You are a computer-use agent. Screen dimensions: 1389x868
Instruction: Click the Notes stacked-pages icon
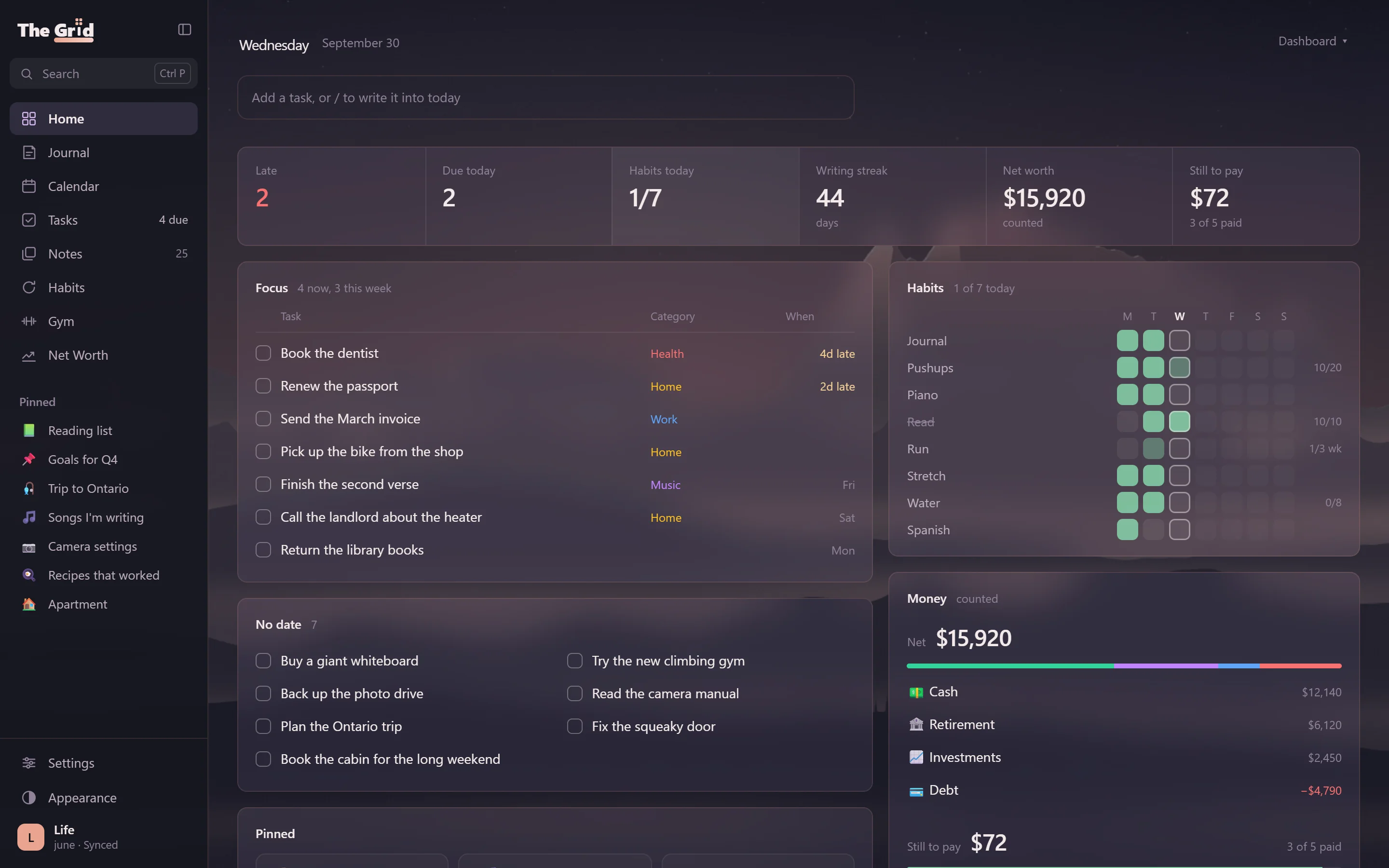pos(29,254)
